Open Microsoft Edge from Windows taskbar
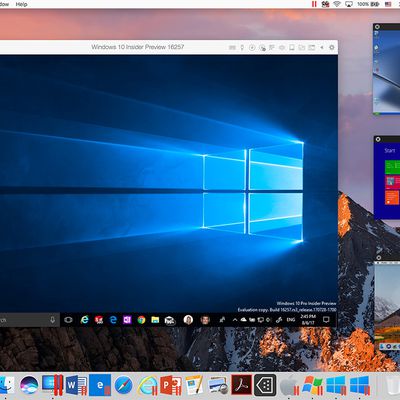This screenshot has width=400, height=400. 113,320
